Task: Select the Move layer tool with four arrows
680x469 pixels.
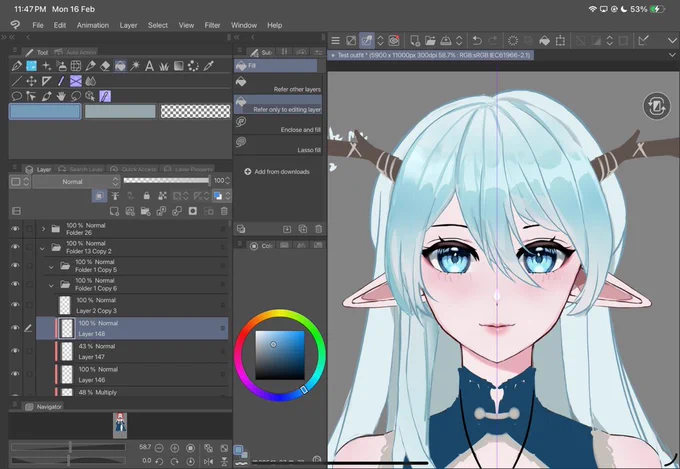Action: 31,81
